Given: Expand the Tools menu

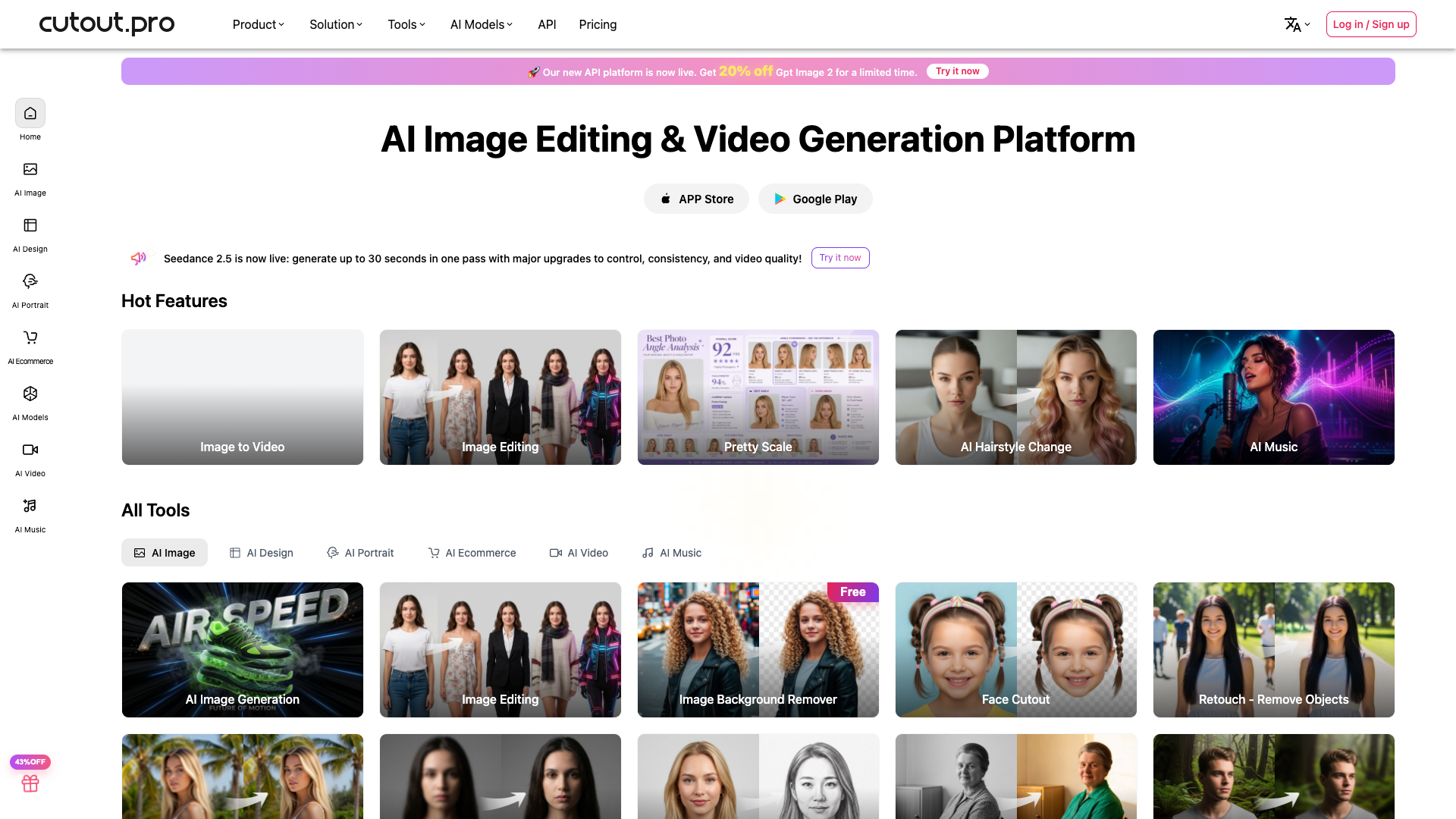Looking at the screenshot, I should (406, 24).
